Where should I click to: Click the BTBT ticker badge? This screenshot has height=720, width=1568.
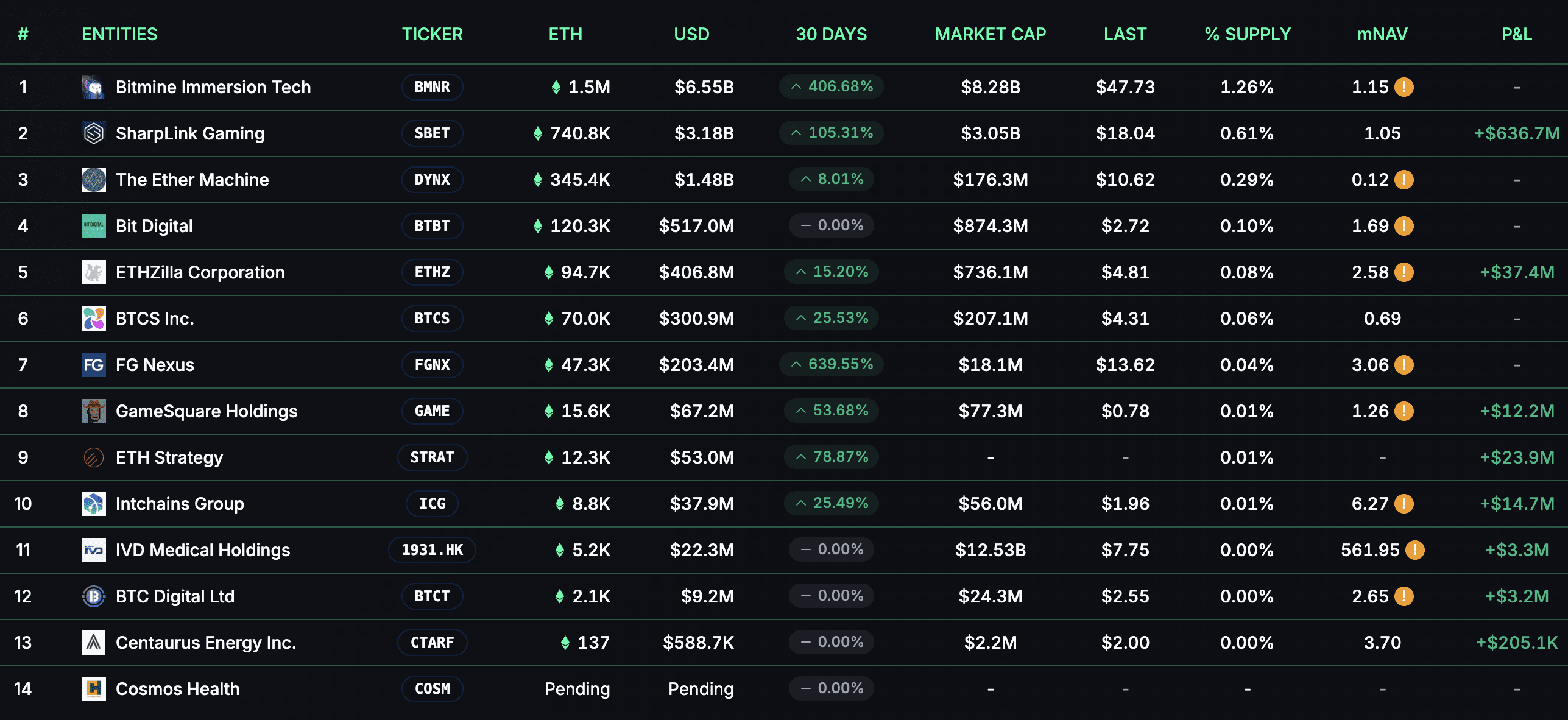coord(433,226)
